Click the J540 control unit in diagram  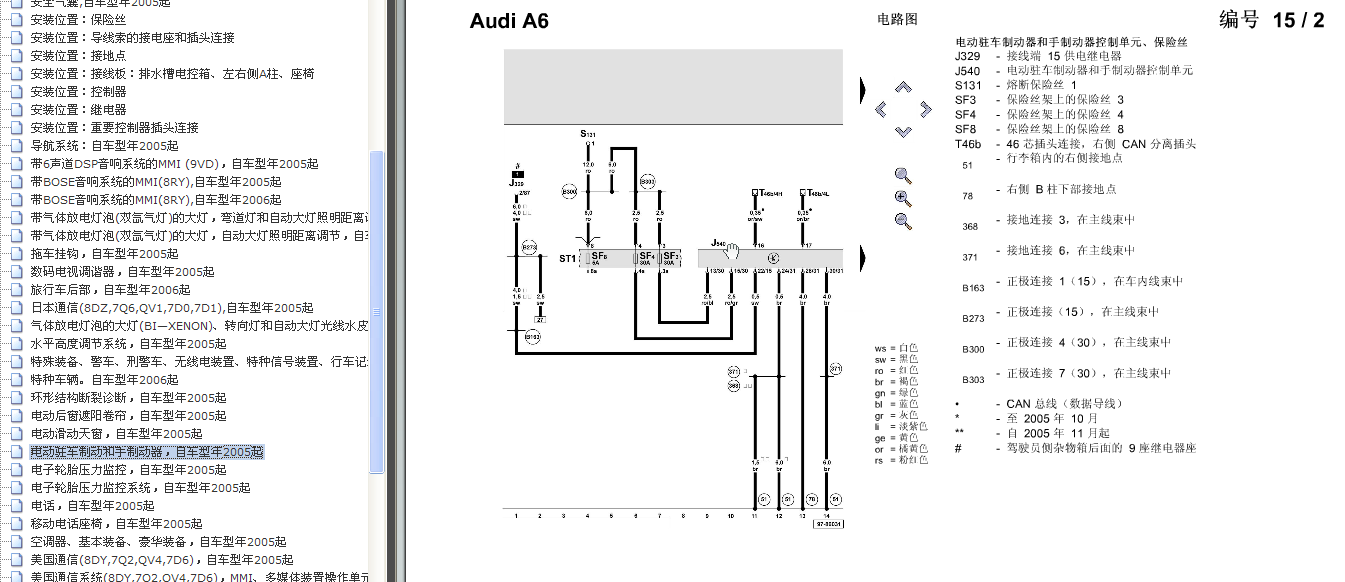tap(769, 258)
